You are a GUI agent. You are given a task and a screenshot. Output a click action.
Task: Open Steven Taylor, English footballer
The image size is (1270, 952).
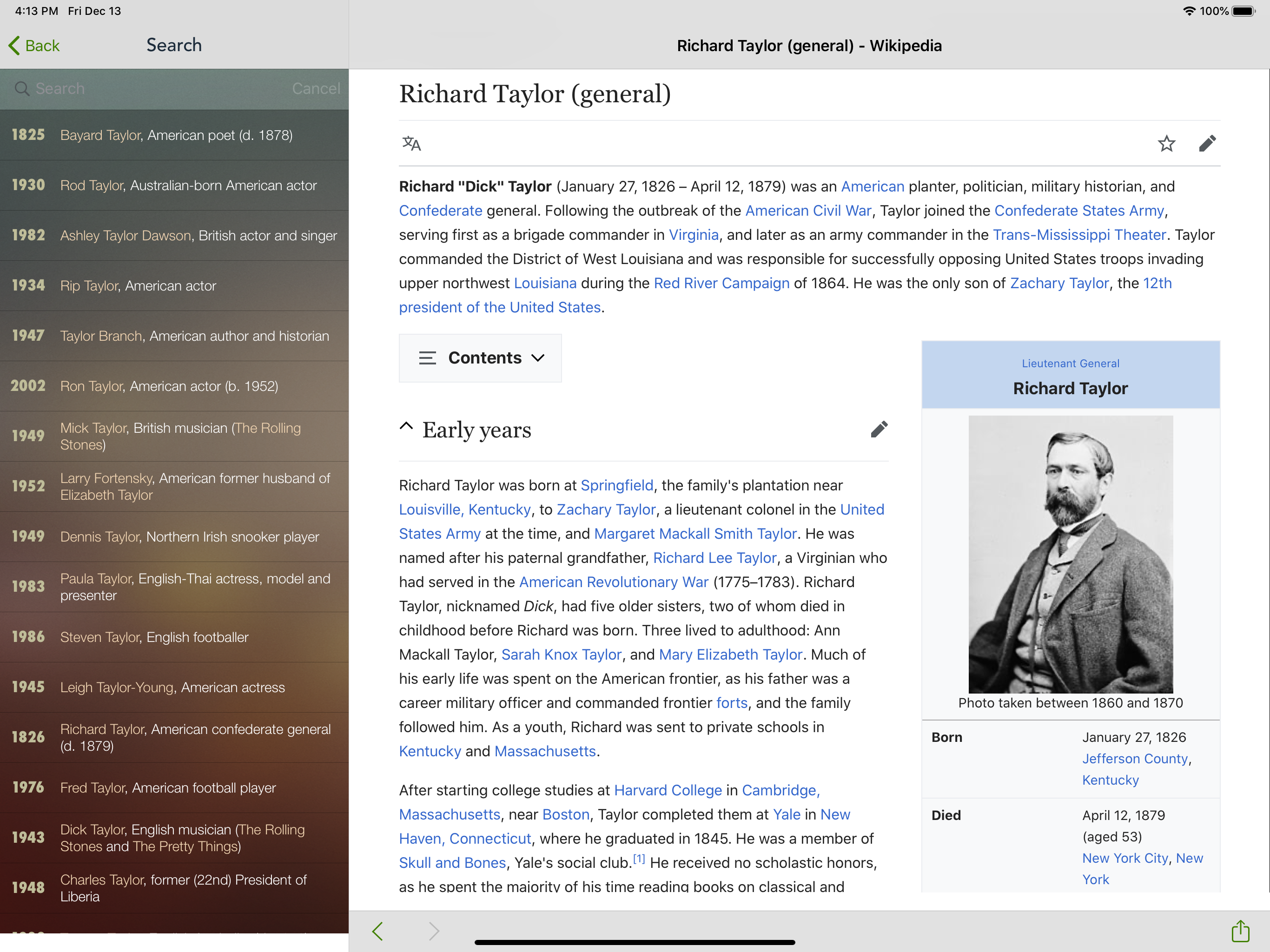coord(174,637)
